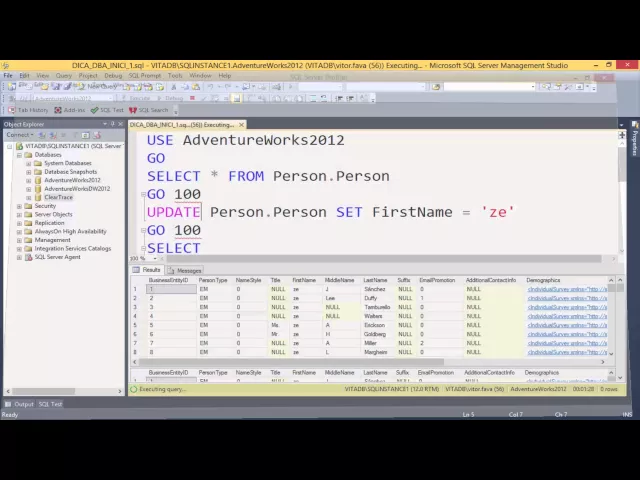Open SQL Search from the toolbar
This screenshot has width=640, height=480.
coord(149,110)
